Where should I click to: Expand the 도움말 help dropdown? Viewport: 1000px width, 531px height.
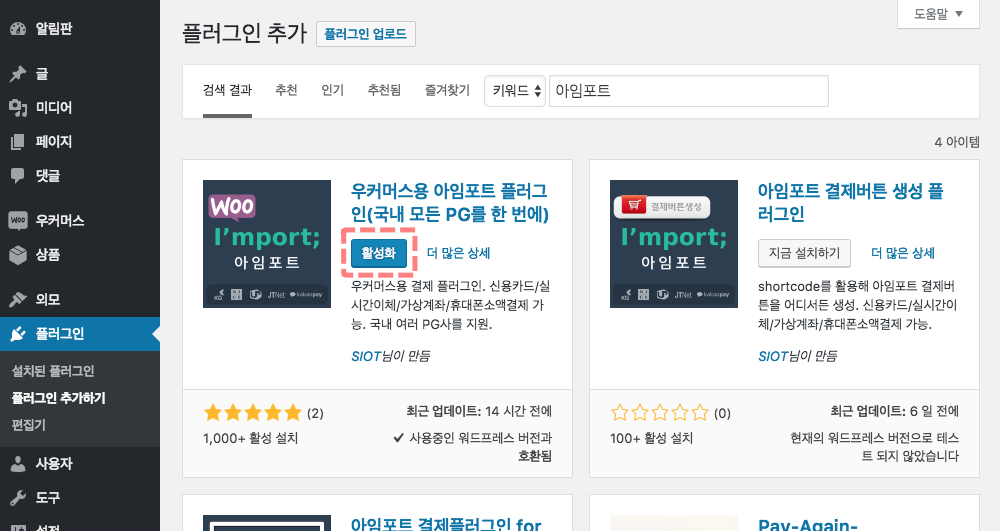938,14
